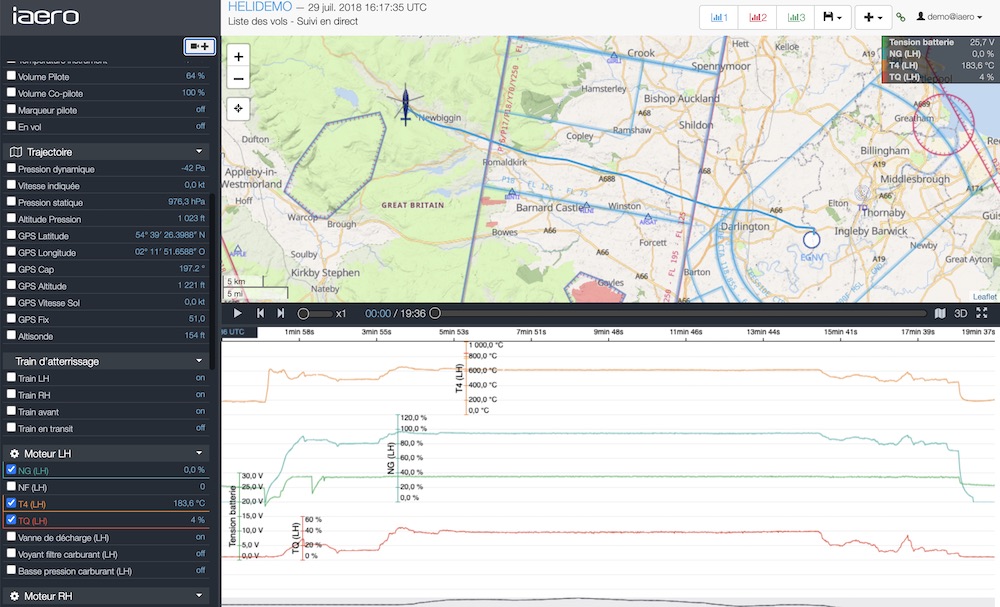Switch to chart layout 2 (red graph icon)
This screenshot has width=1000, height=607.
click(758, 17)
